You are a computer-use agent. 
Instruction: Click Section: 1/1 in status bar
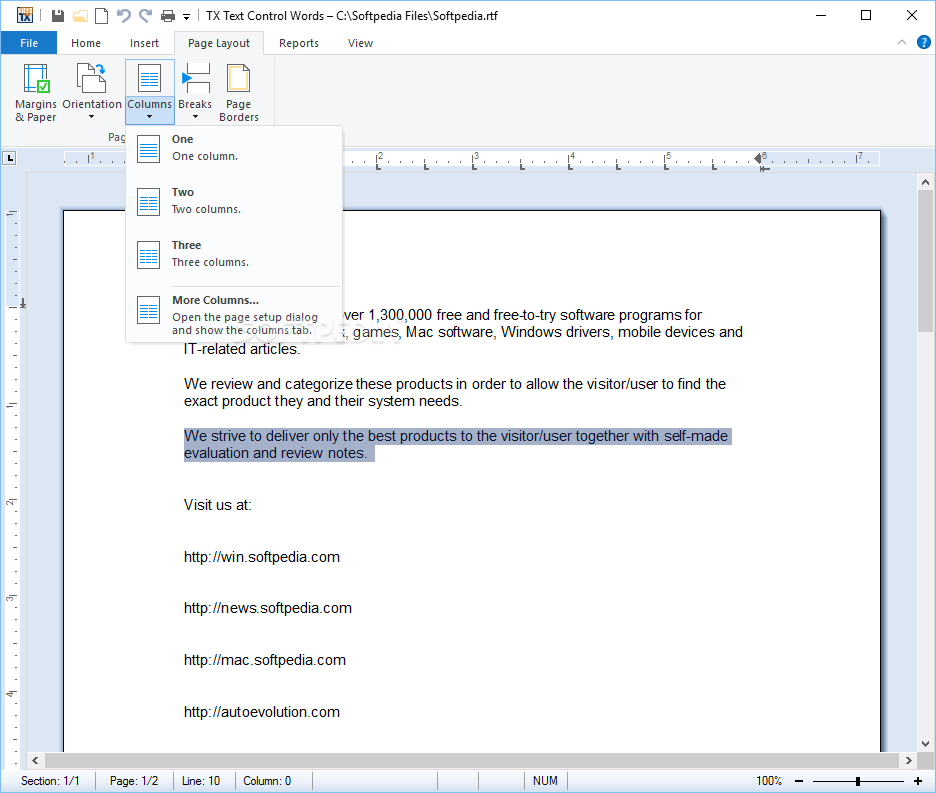pos(50,781)
